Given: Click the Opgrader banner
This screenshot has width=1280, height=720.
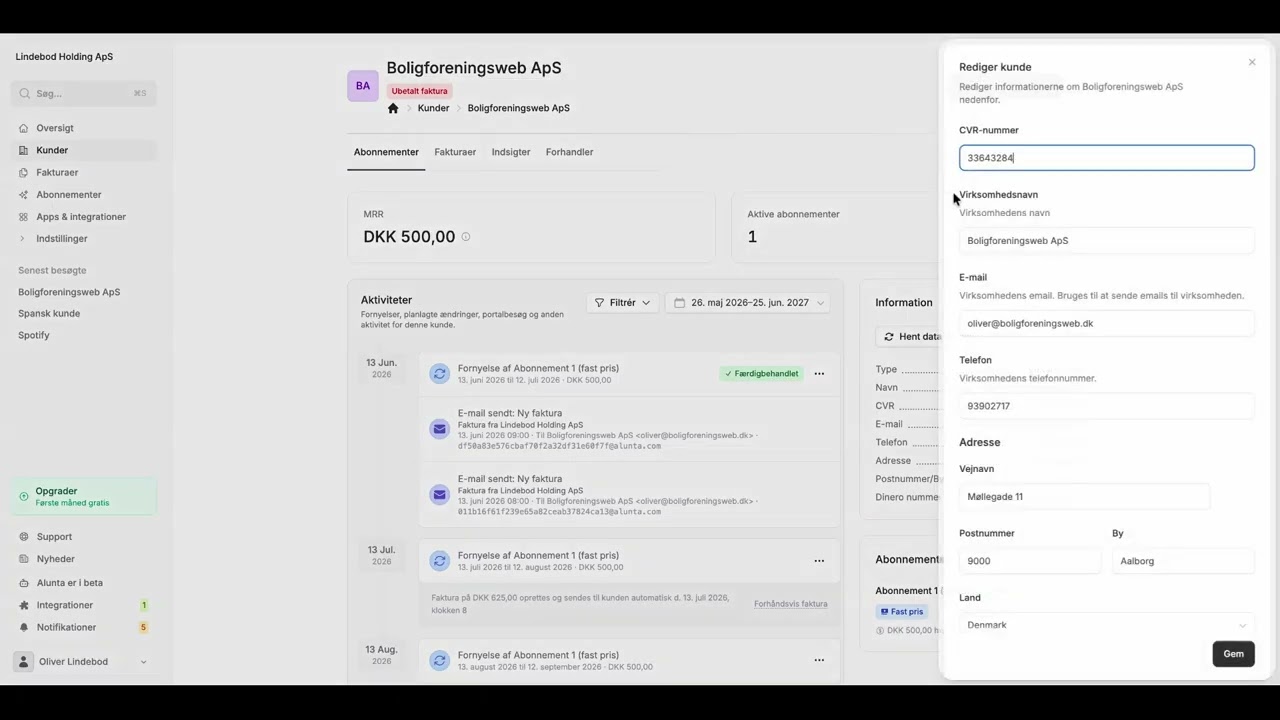Looking at the screenshot, I should (83, 496).
